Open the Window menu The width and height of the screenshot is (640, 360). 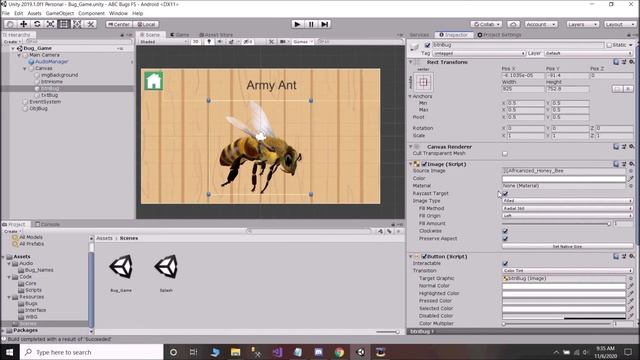[118, 13]
